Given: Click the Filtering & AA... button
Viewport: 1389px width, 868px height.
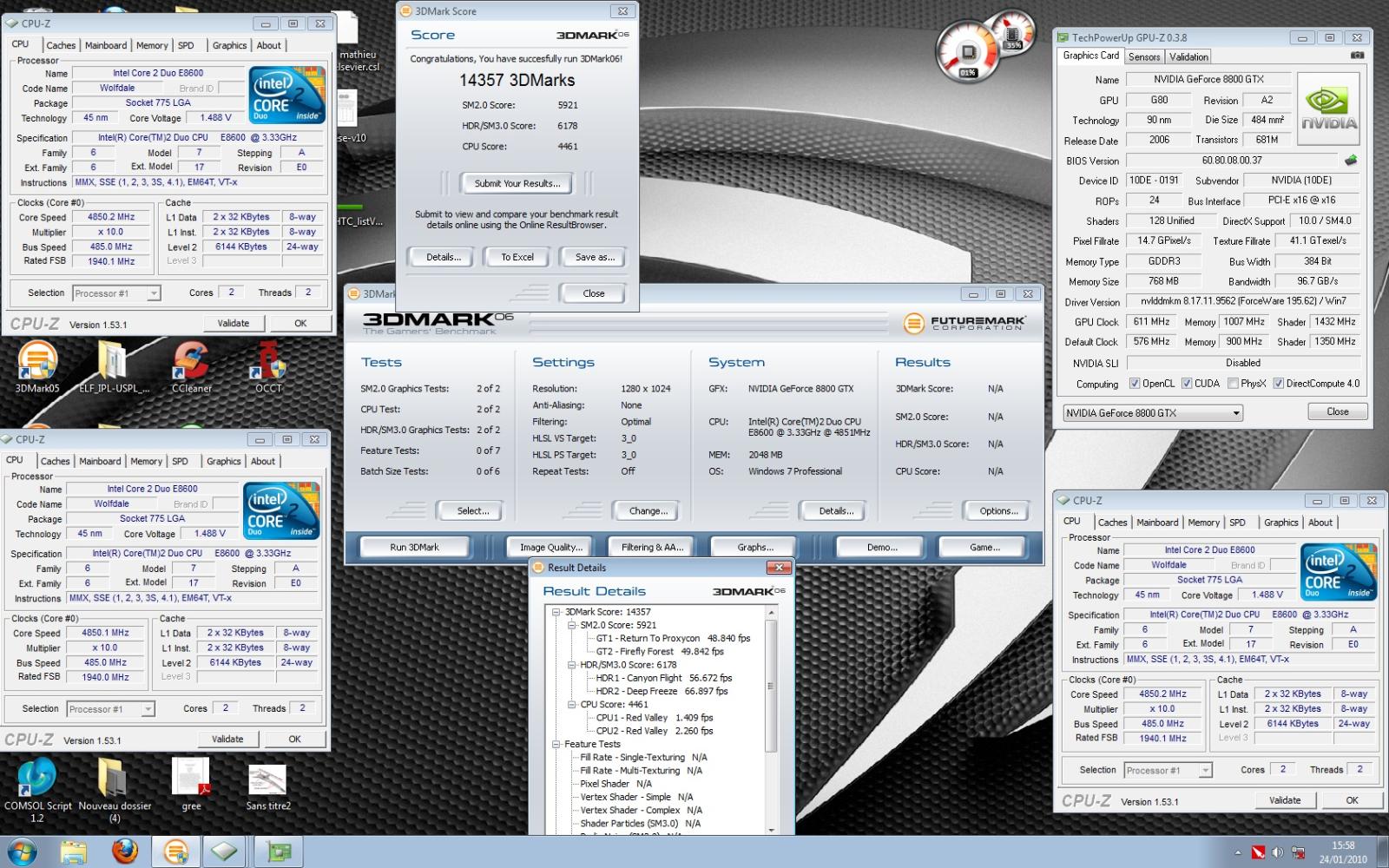Looking at the screenshot, I should tap(653, 547).
